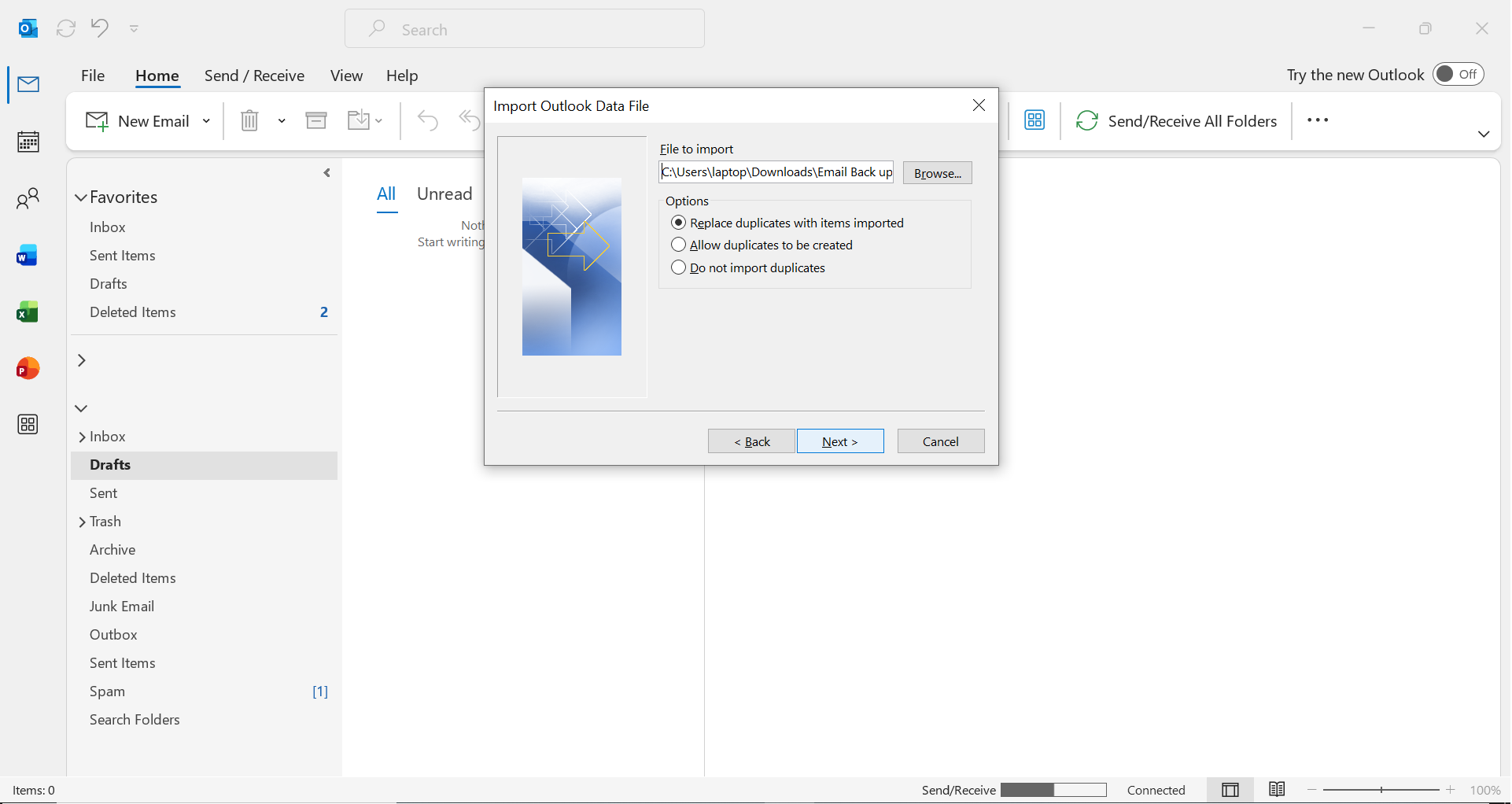The height and width of the screenshot is (804, 1512).
Task: Click Next in import dialog
Action: [840, 441]
